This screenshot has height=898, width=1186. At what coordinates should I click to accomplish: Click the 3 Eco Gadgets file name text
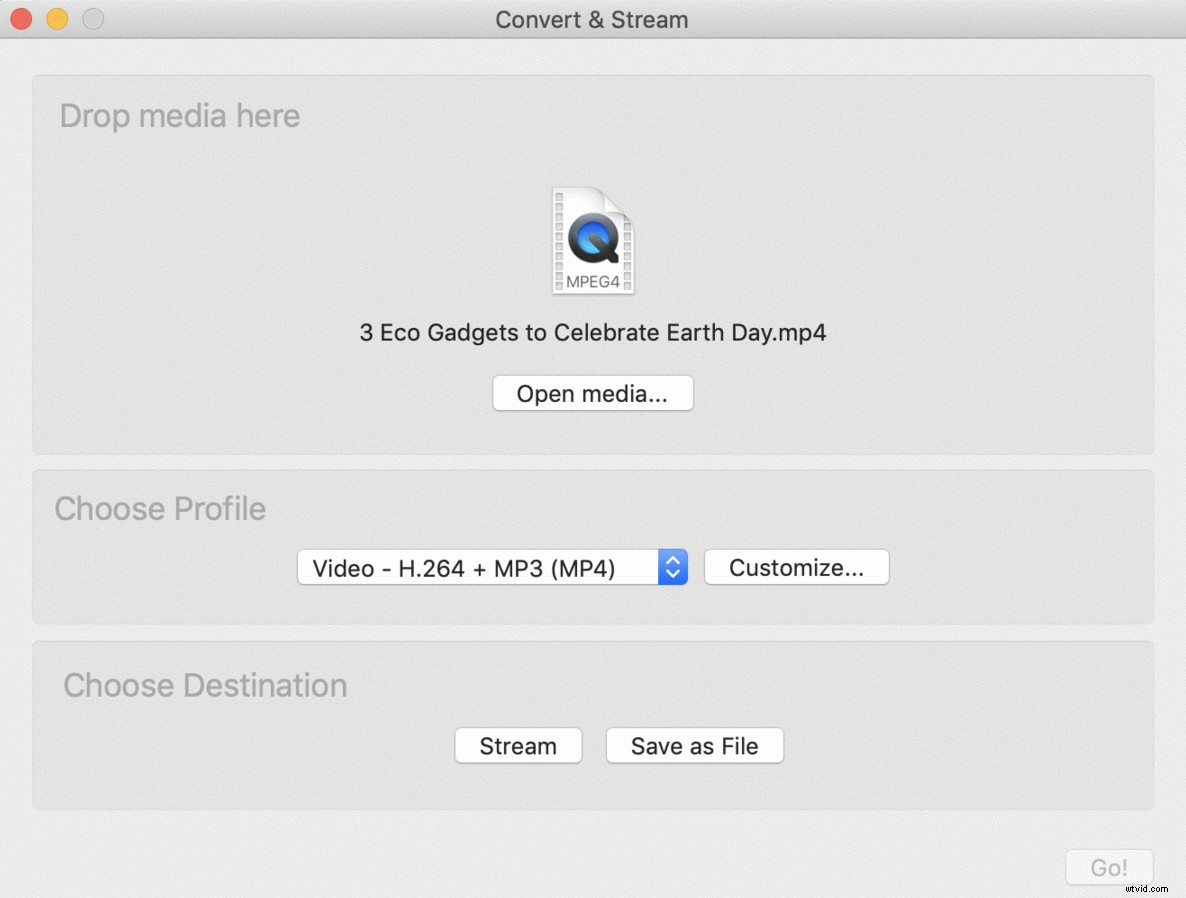pyautogui.click(x=592, y=332)
